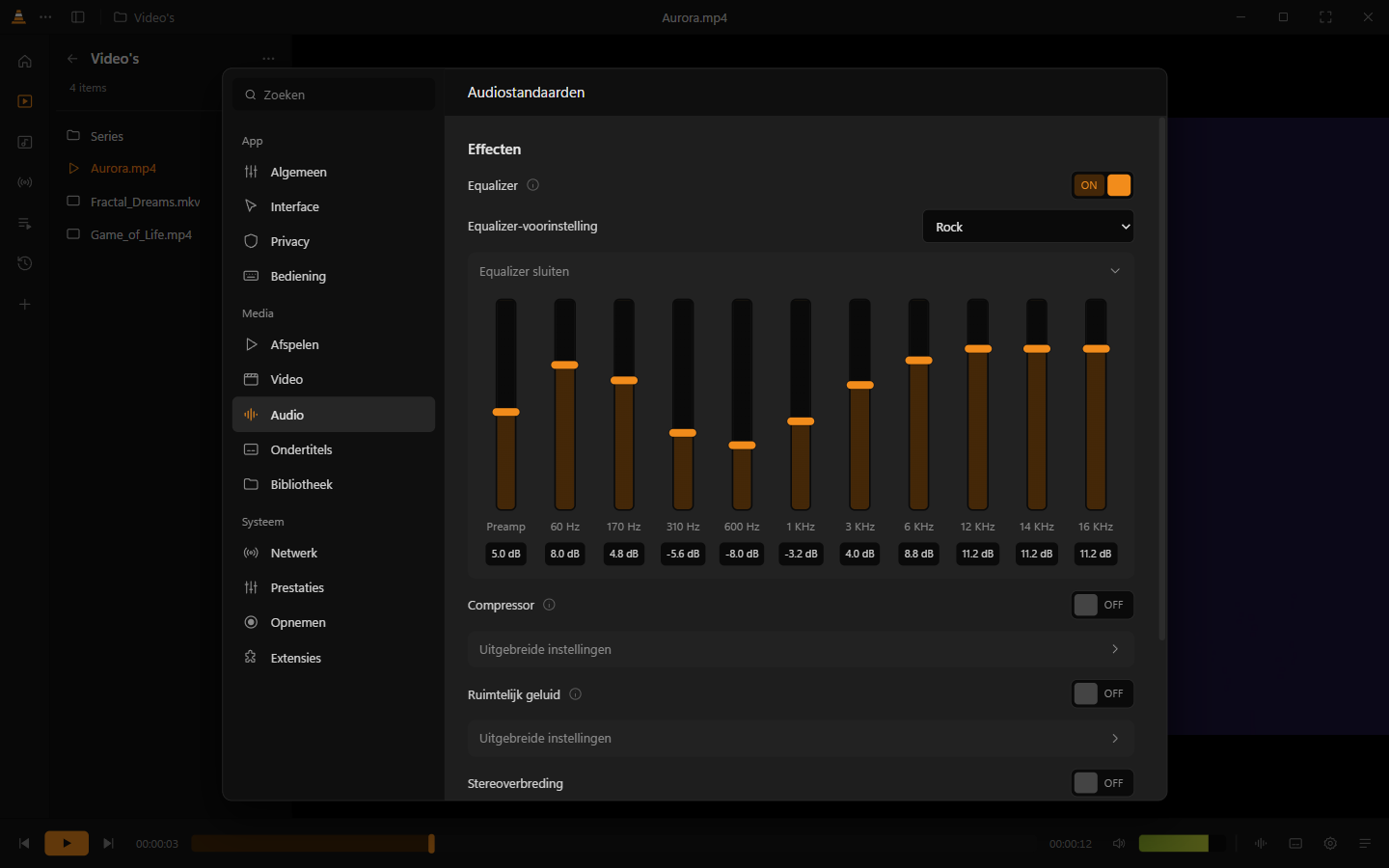Open the Ondertitels settings category
1389x868 pixels.
click(334, 449)
